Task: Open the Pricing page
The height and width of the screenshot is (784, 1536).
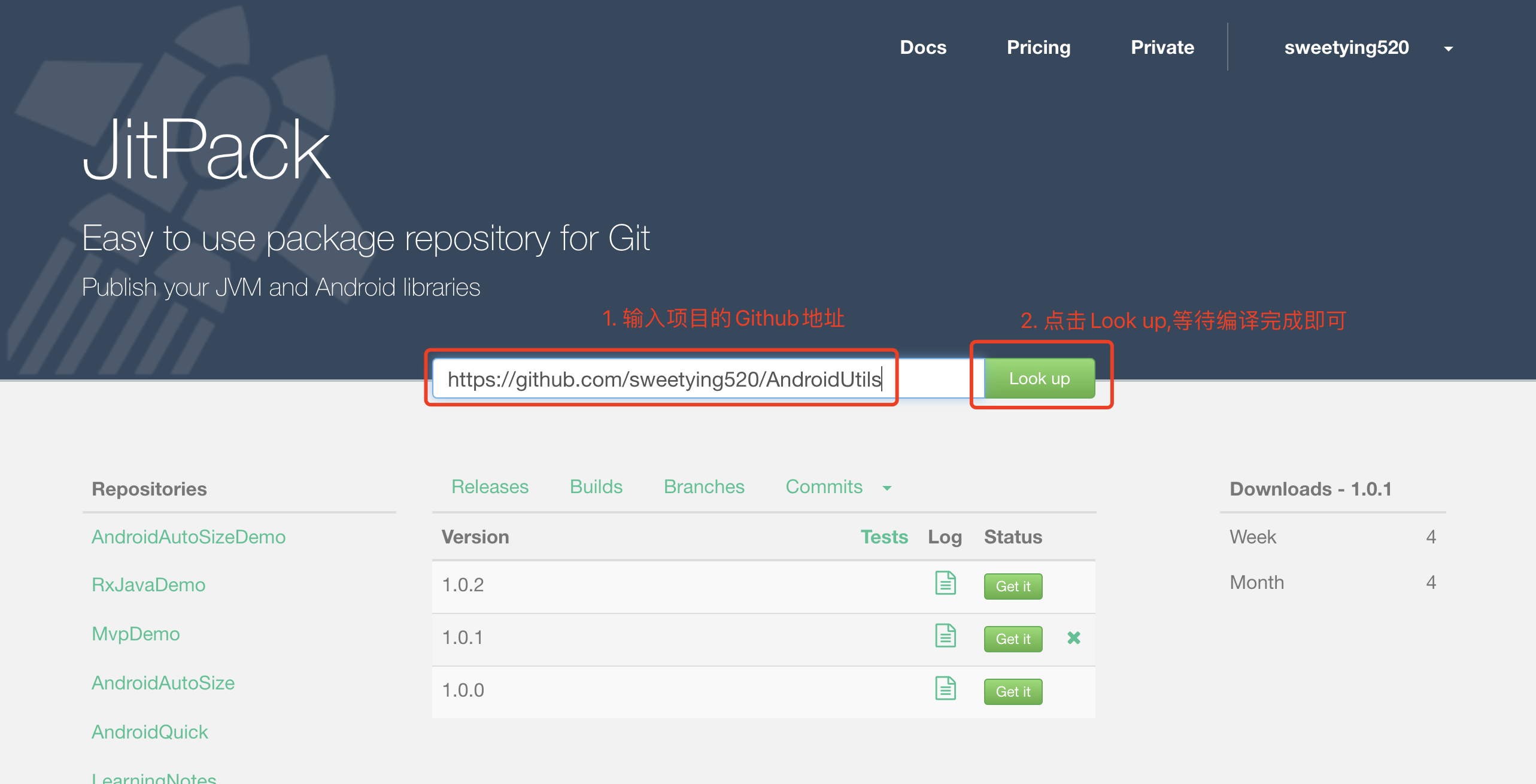Action: coord(1039,47)
